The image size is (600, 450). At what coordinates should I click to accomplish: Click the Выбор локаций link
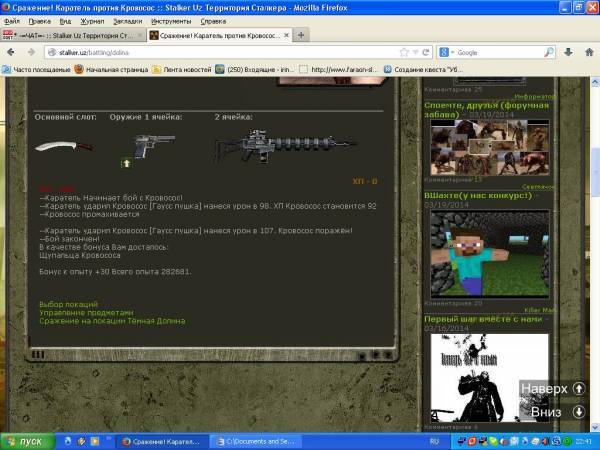click(66, 304)
